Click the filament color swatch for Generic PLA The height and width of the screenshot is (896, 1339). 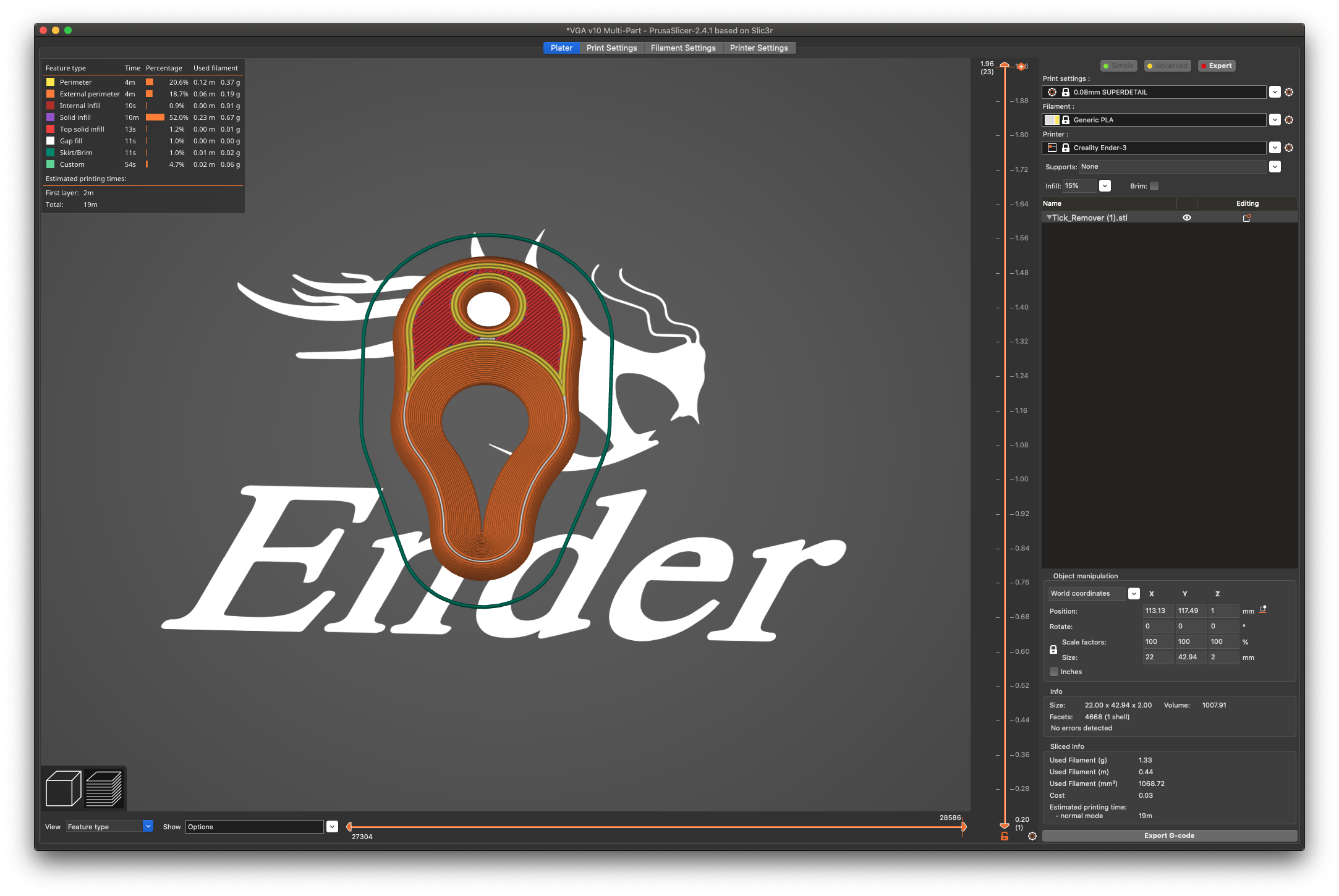1052,120
